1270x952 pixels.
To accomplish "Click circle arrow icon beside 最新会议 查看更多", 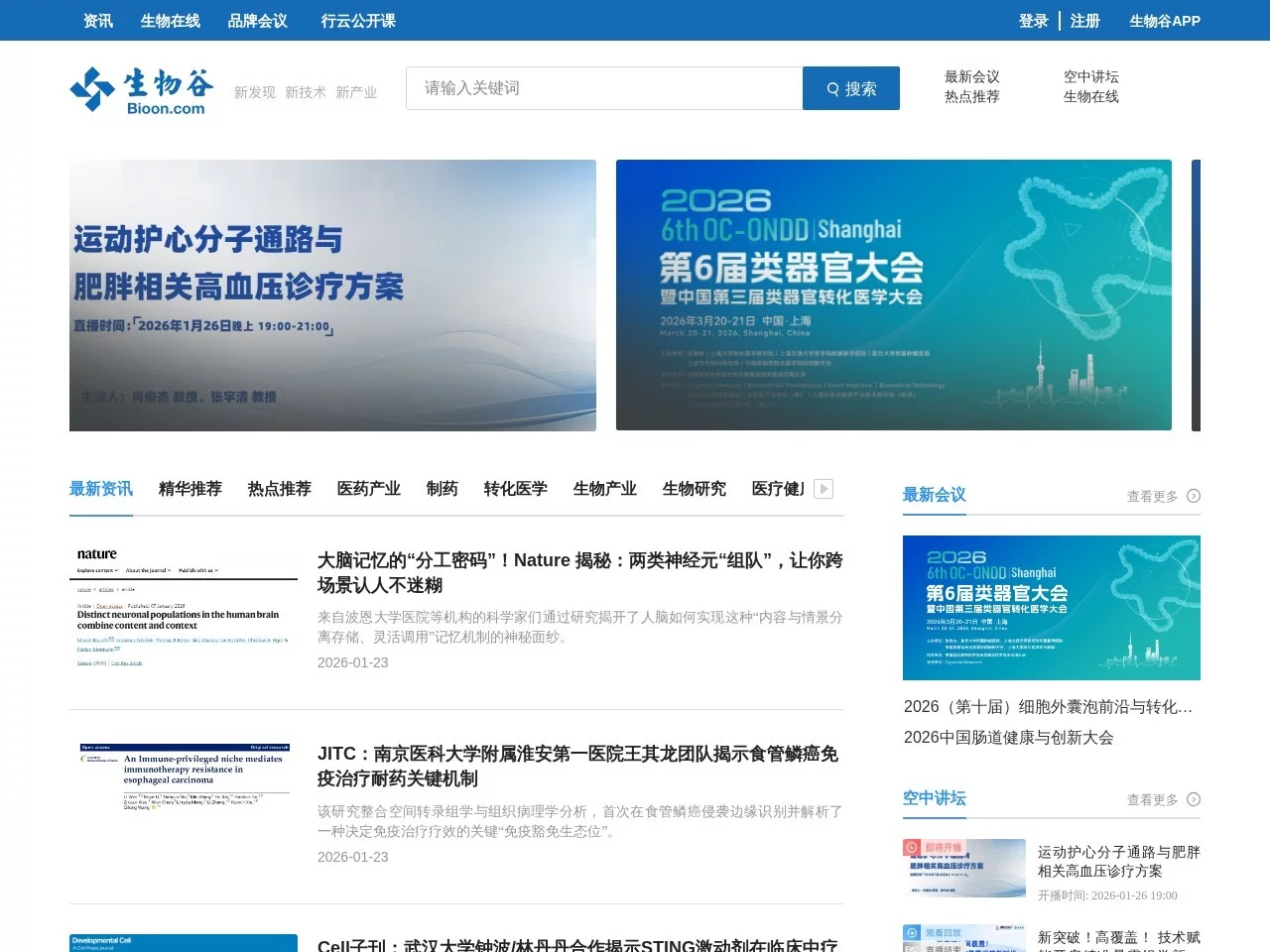I will coord(1194,496).
